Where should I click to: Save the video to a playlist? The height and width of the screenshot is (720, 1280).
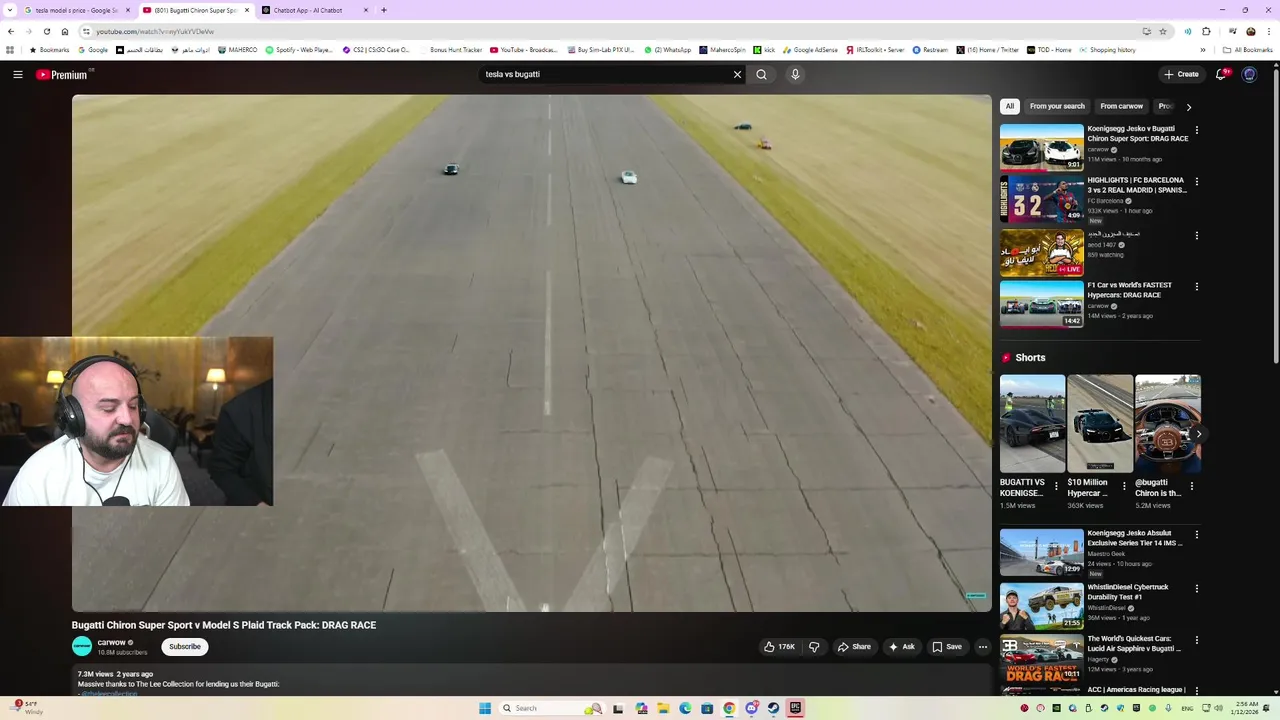pyautogui.click(x=947, y=647)
